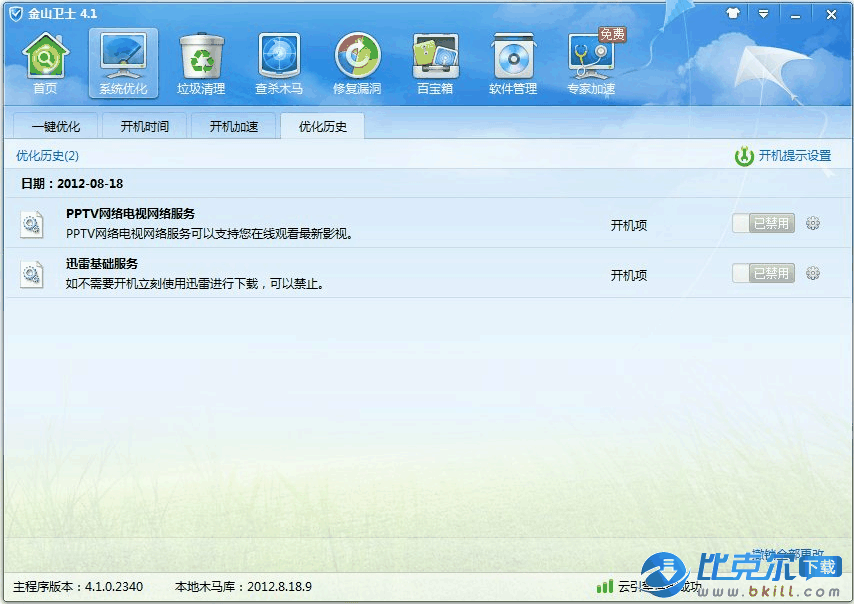
Task: Minimize the 金山卫士 window
Action: click(796, 15)
